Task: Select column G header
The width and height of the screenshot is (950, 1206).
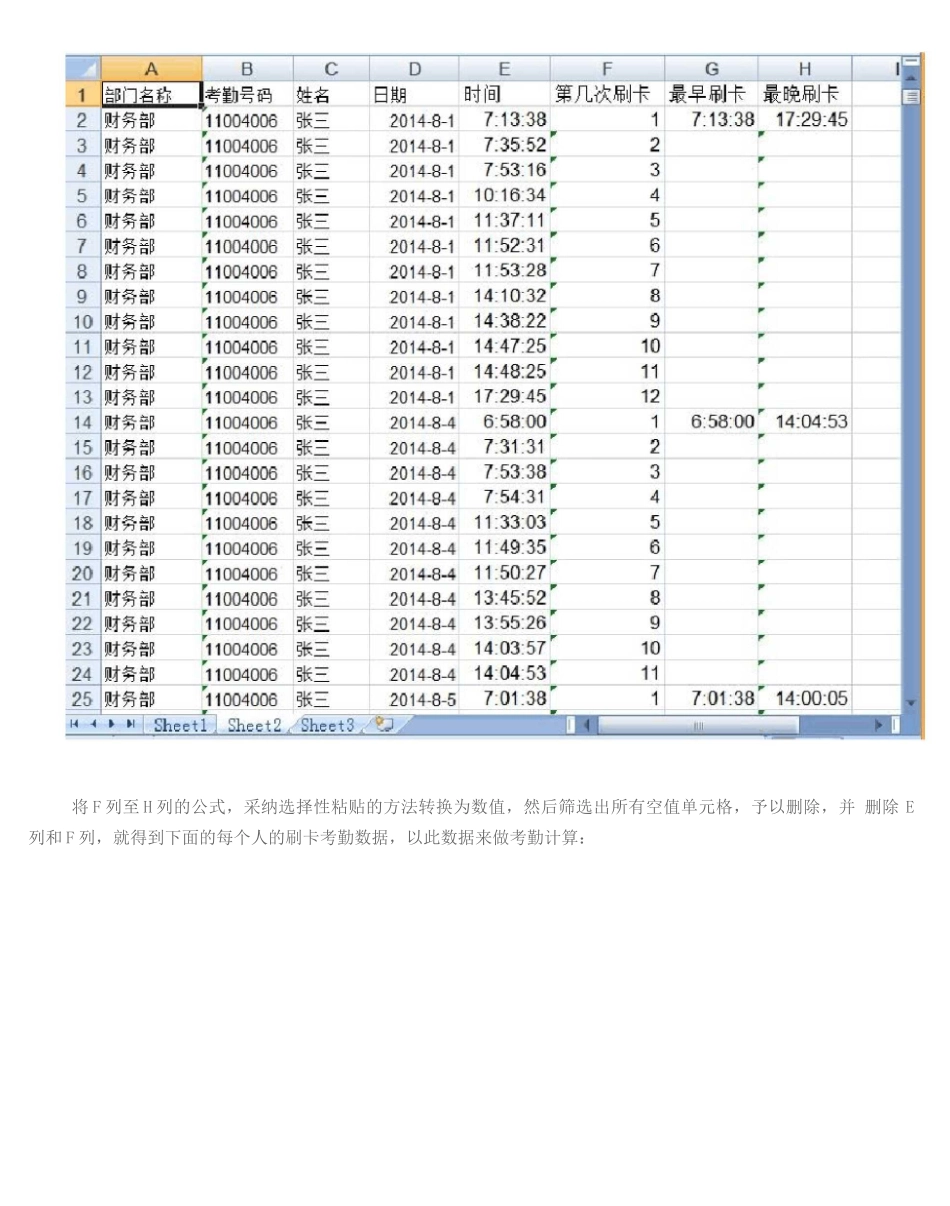Action: click(711, 69)
